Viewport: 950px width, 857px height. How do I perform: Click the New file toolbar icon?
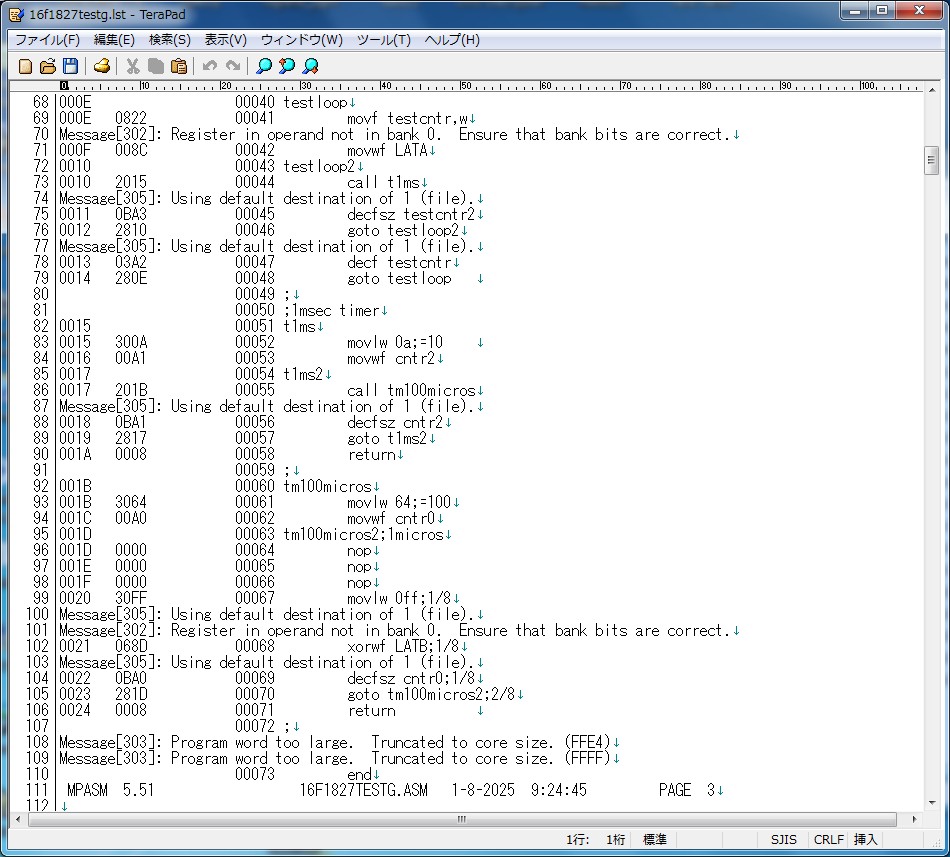point(25,66)
